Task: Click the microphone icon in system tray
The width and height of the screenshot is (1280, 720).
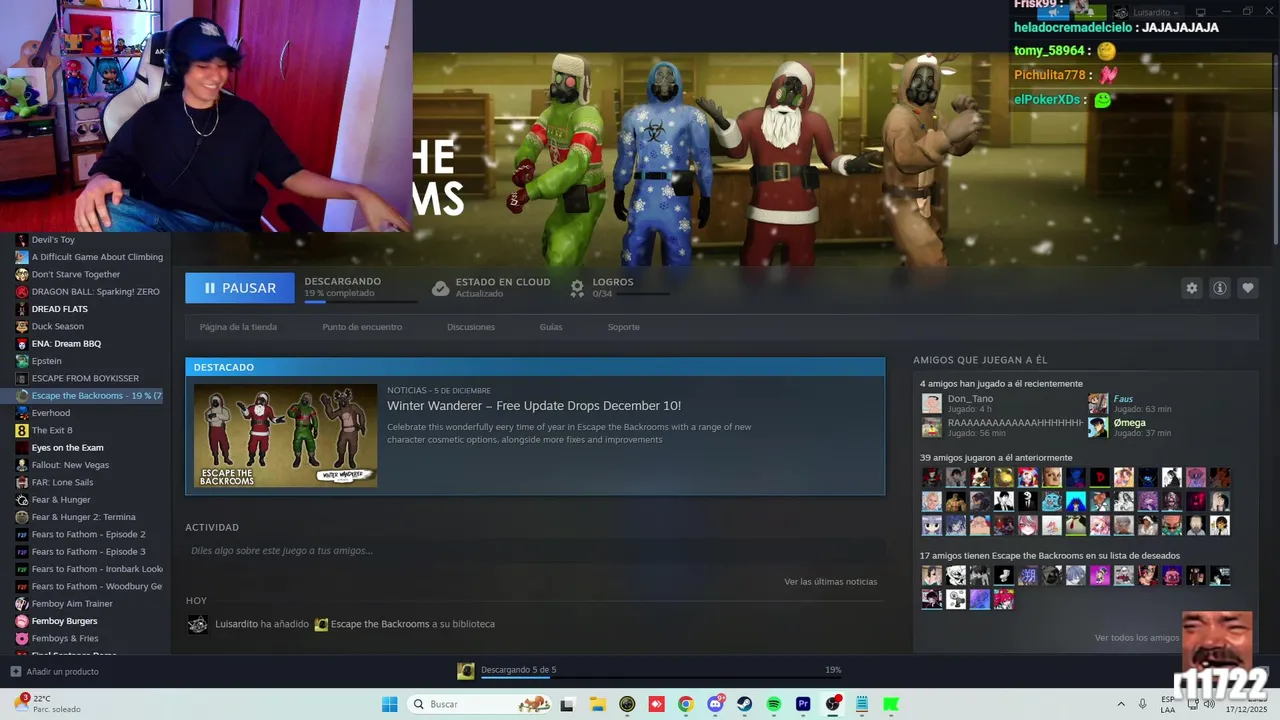Action: tap(1142, 704)
